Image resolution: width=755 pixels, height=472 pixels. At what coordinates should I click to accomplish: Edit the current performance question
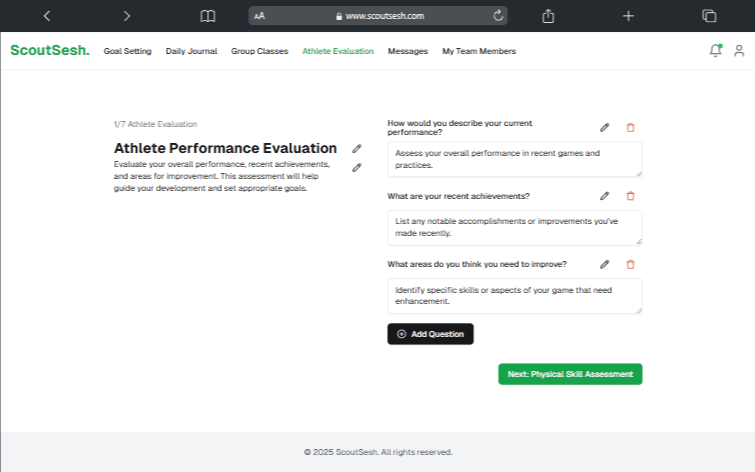tap(604, 127)
